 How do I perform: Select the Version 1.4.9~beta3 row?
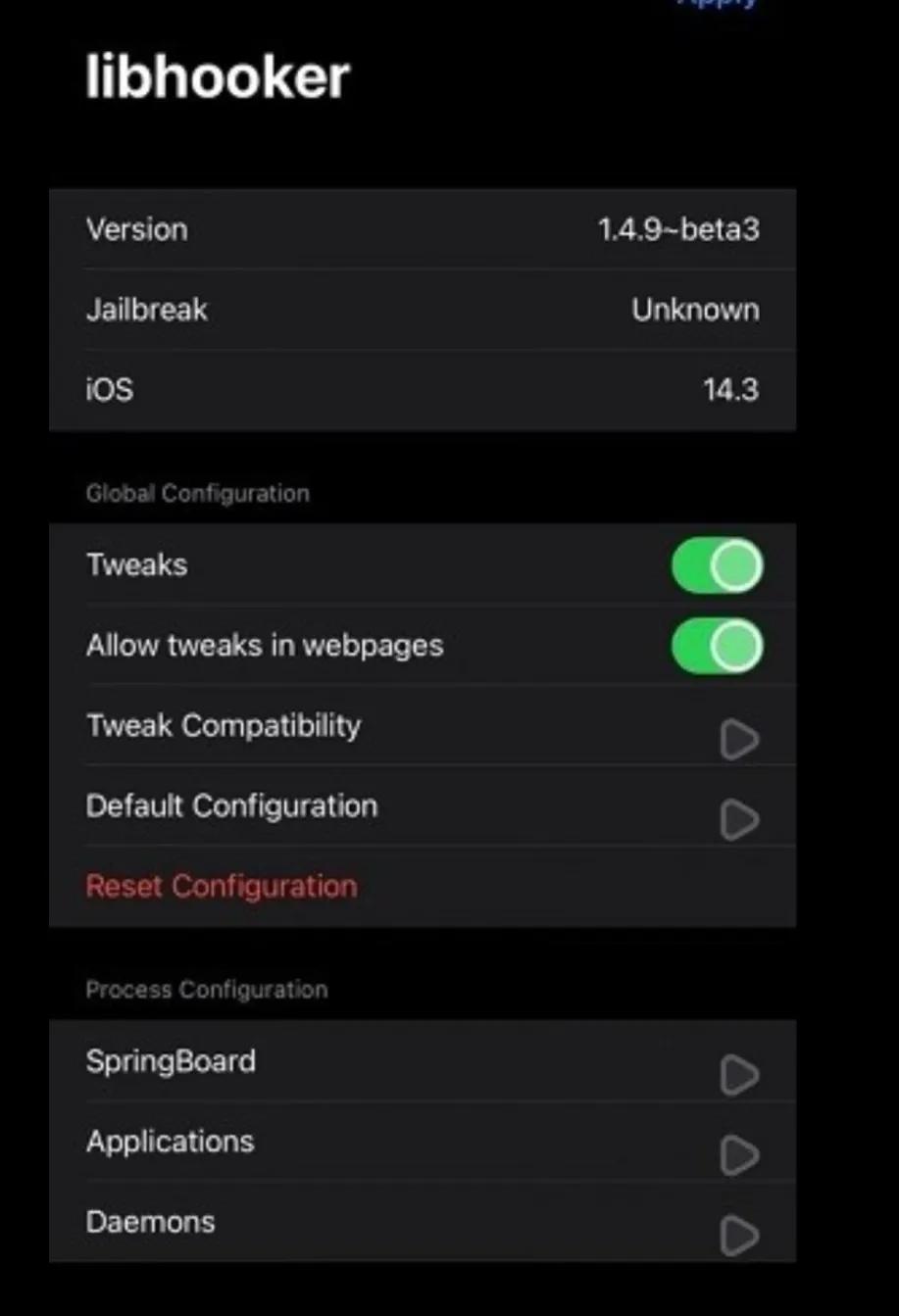(x=422, y=229)
